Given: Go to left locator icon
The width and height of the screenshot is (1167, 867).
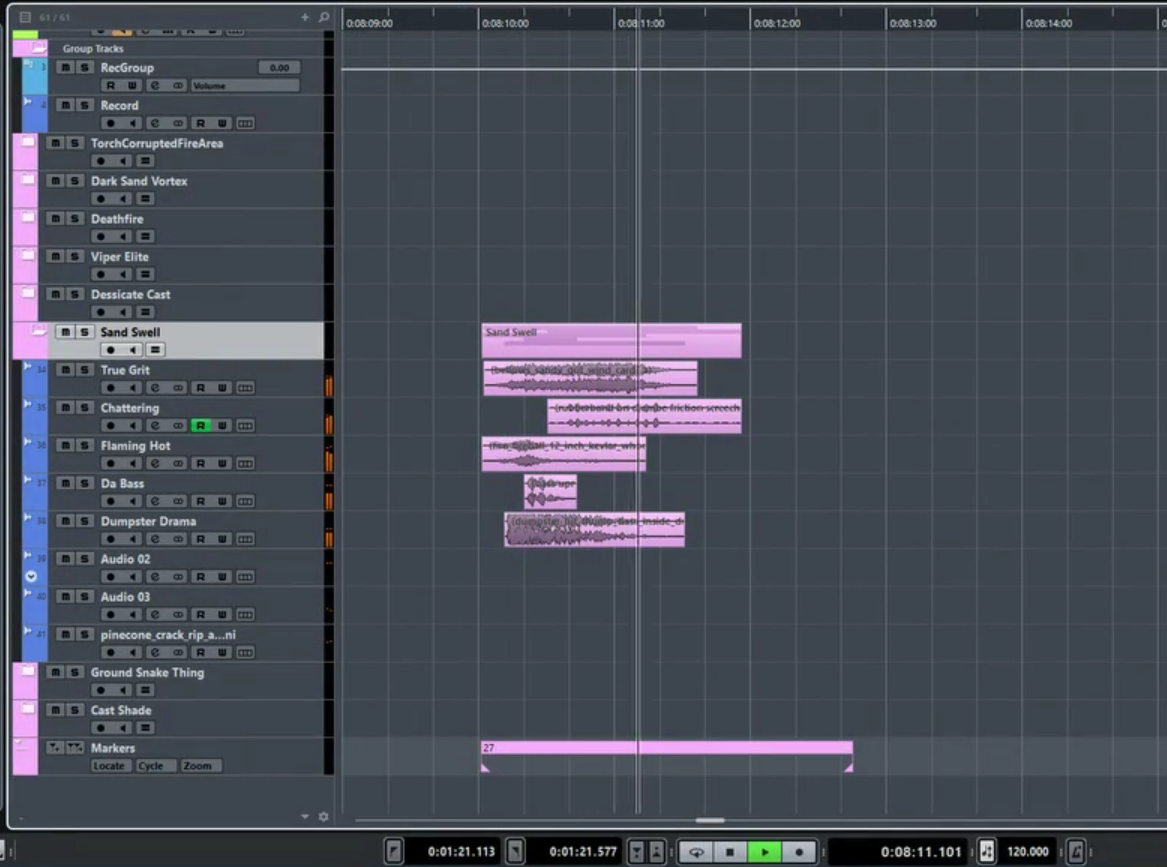Looking at the screenshot, I should click(394, 851).
